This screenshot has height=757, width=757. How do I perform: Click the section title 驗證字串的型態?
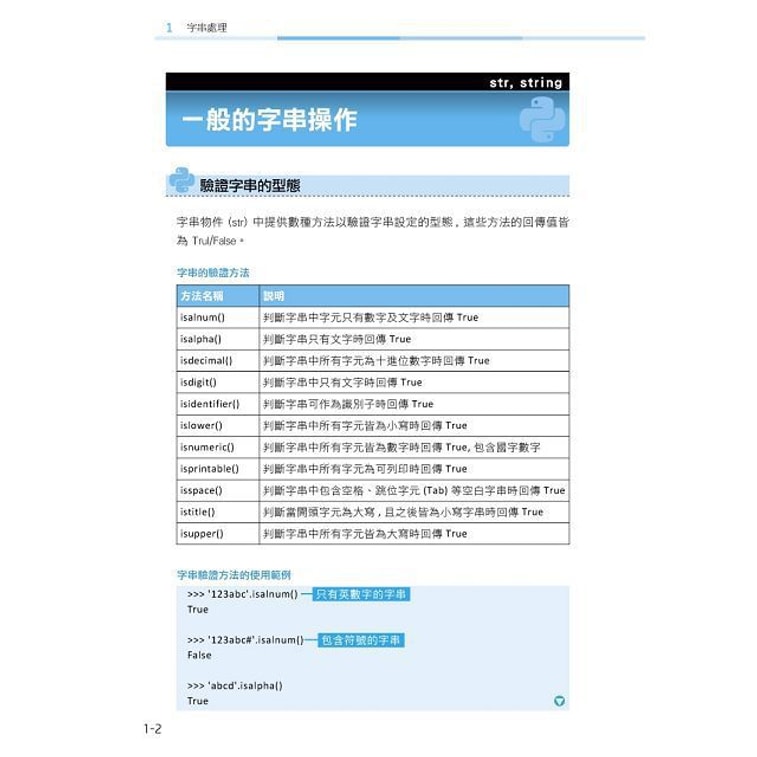click(x=250, y=185)
